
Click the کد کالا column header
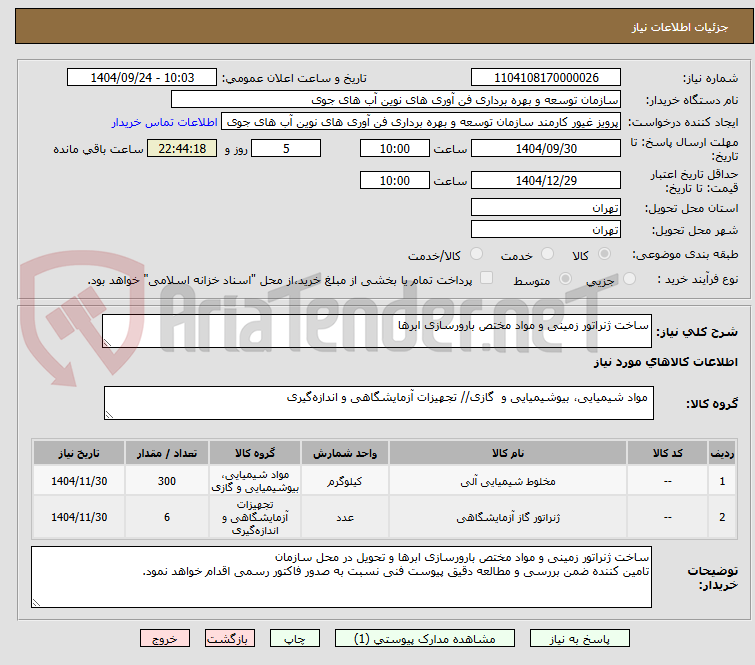[x=667, y=453]
